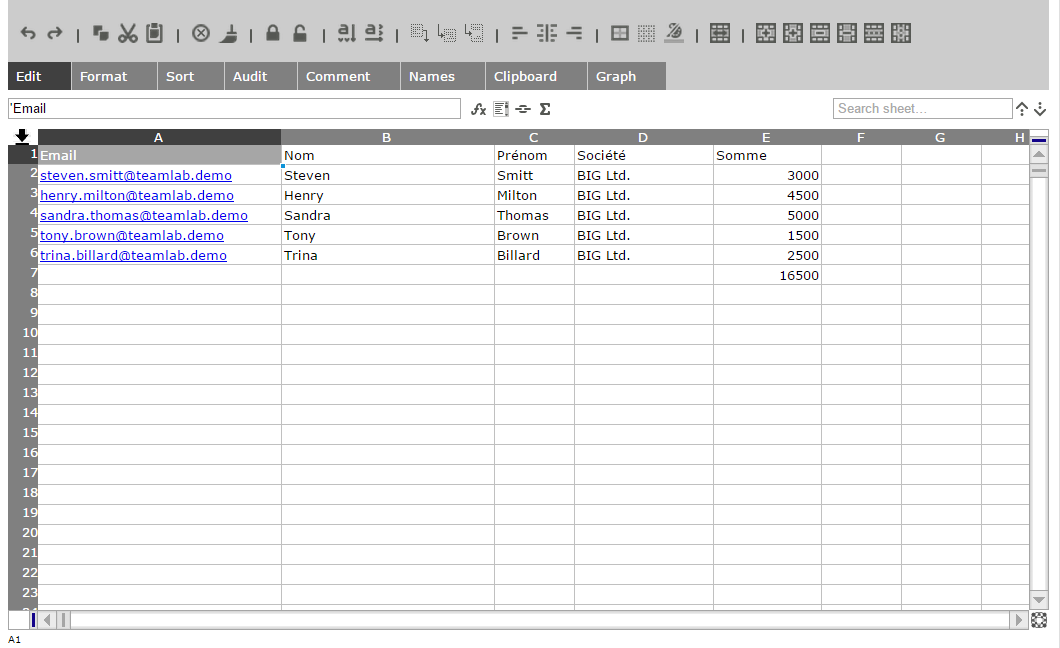Image resolution: width=1060 pixels, height=648 pixels.
Task: Activate the Erase cell contents icon
Action: tap(200, 33)
